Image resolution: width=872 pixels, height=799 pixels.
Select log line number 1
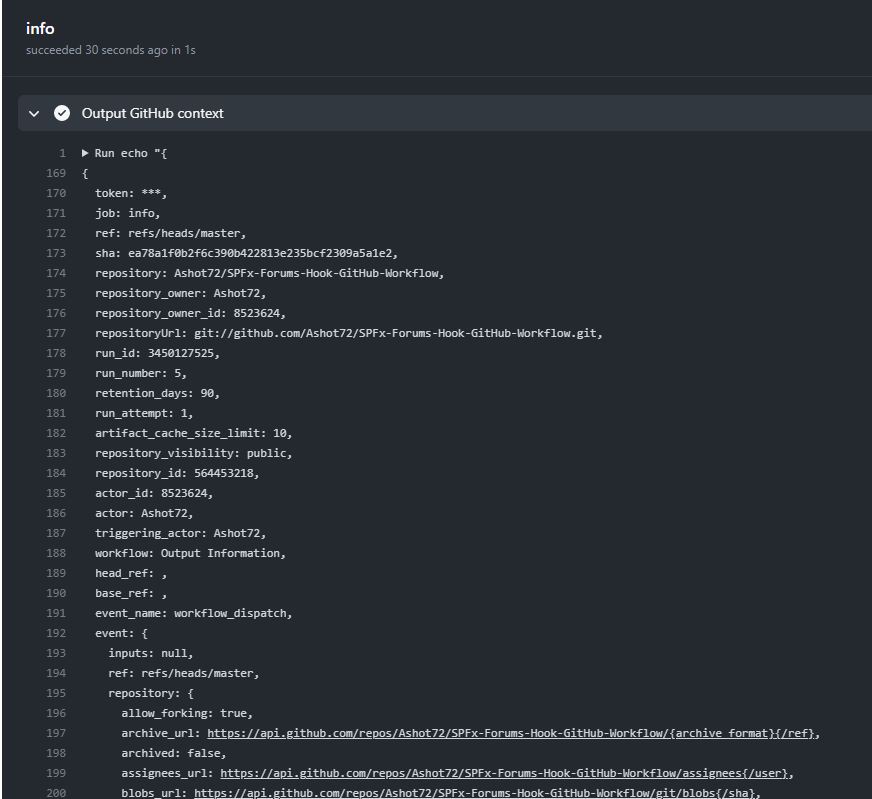click(62, 153)
